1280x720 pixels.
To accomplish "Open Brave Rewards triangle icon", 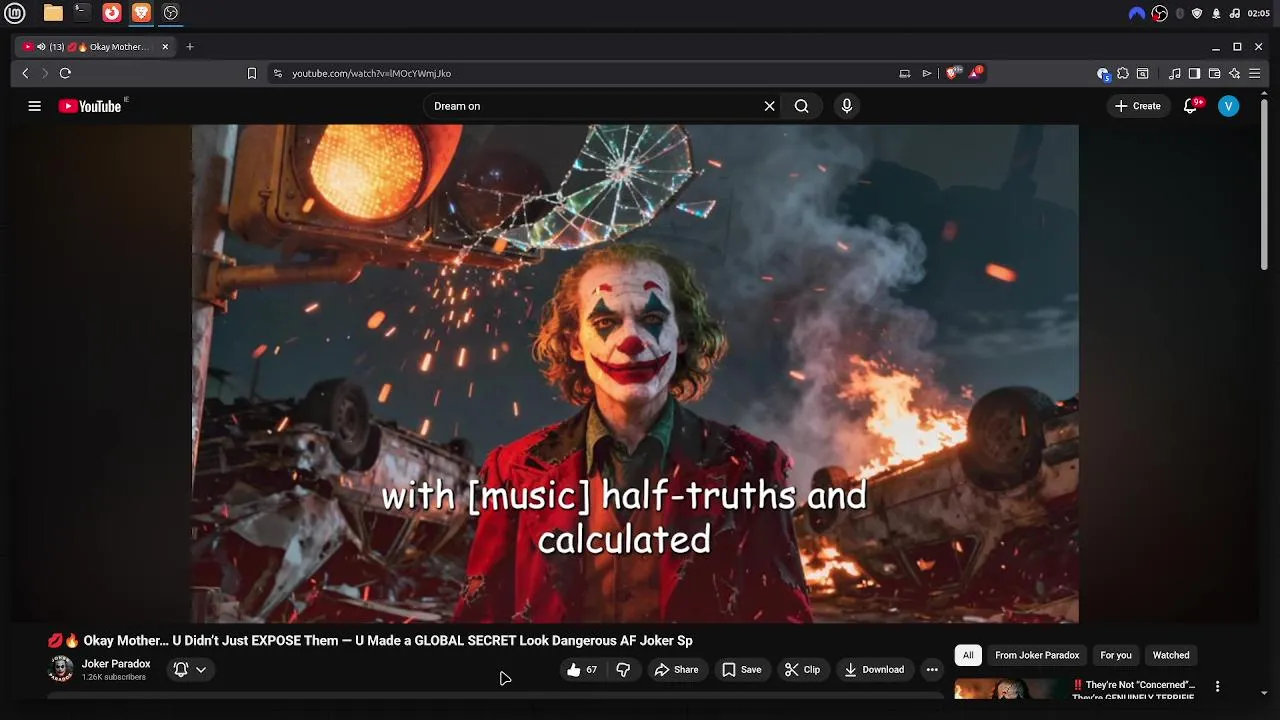I will tap(975, 73).
